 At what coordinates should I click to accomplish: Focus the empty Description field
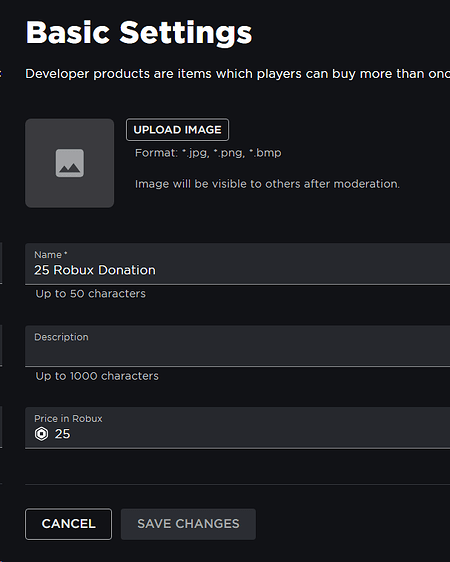point(238,346)
